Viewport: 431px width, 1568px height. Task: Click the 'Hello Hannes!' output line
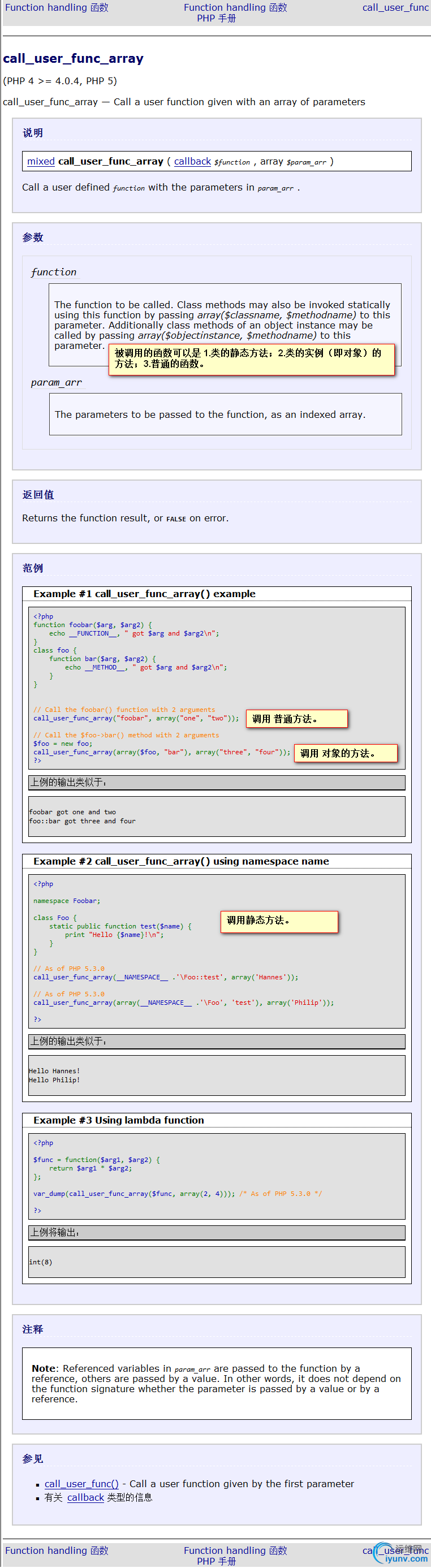54,1071
